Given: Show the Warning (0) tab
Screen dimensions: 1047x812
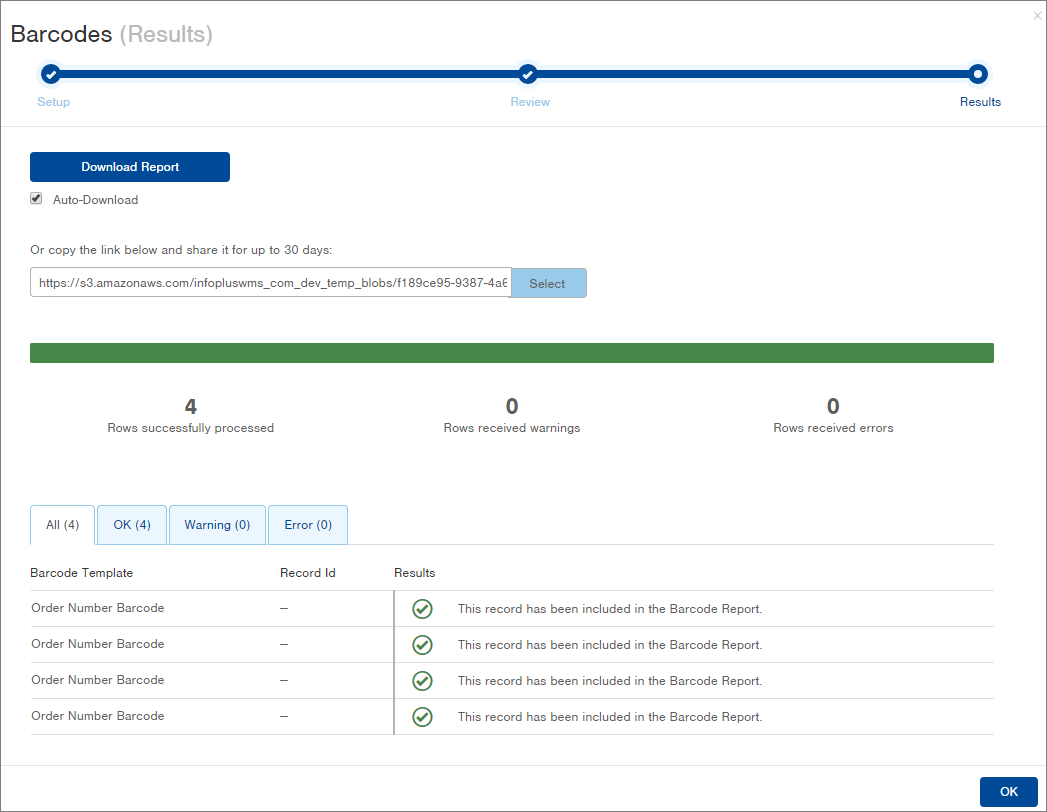Looking at the screenshot, I should (217, 525).
